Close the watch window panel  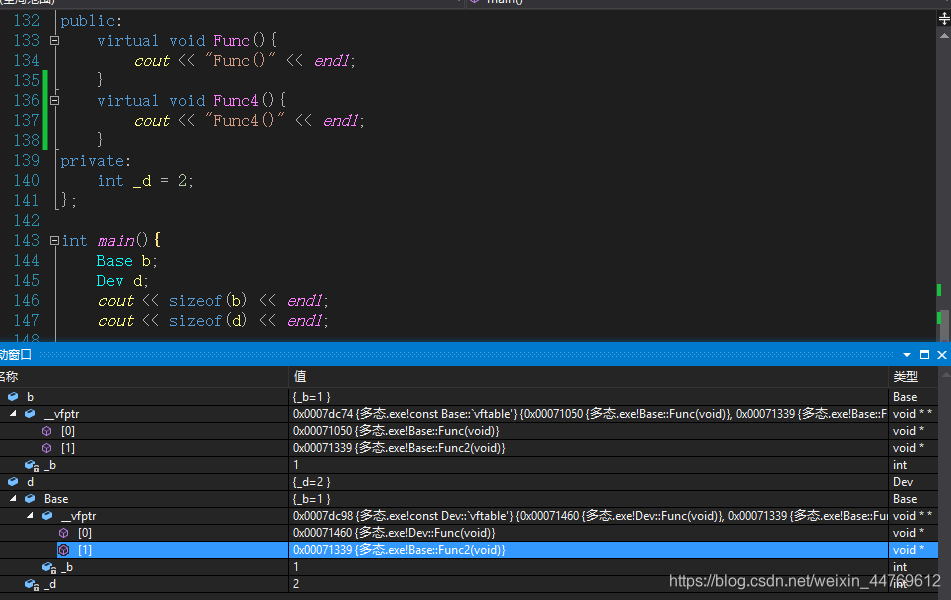pyautogui.click(x=942, y=355)
